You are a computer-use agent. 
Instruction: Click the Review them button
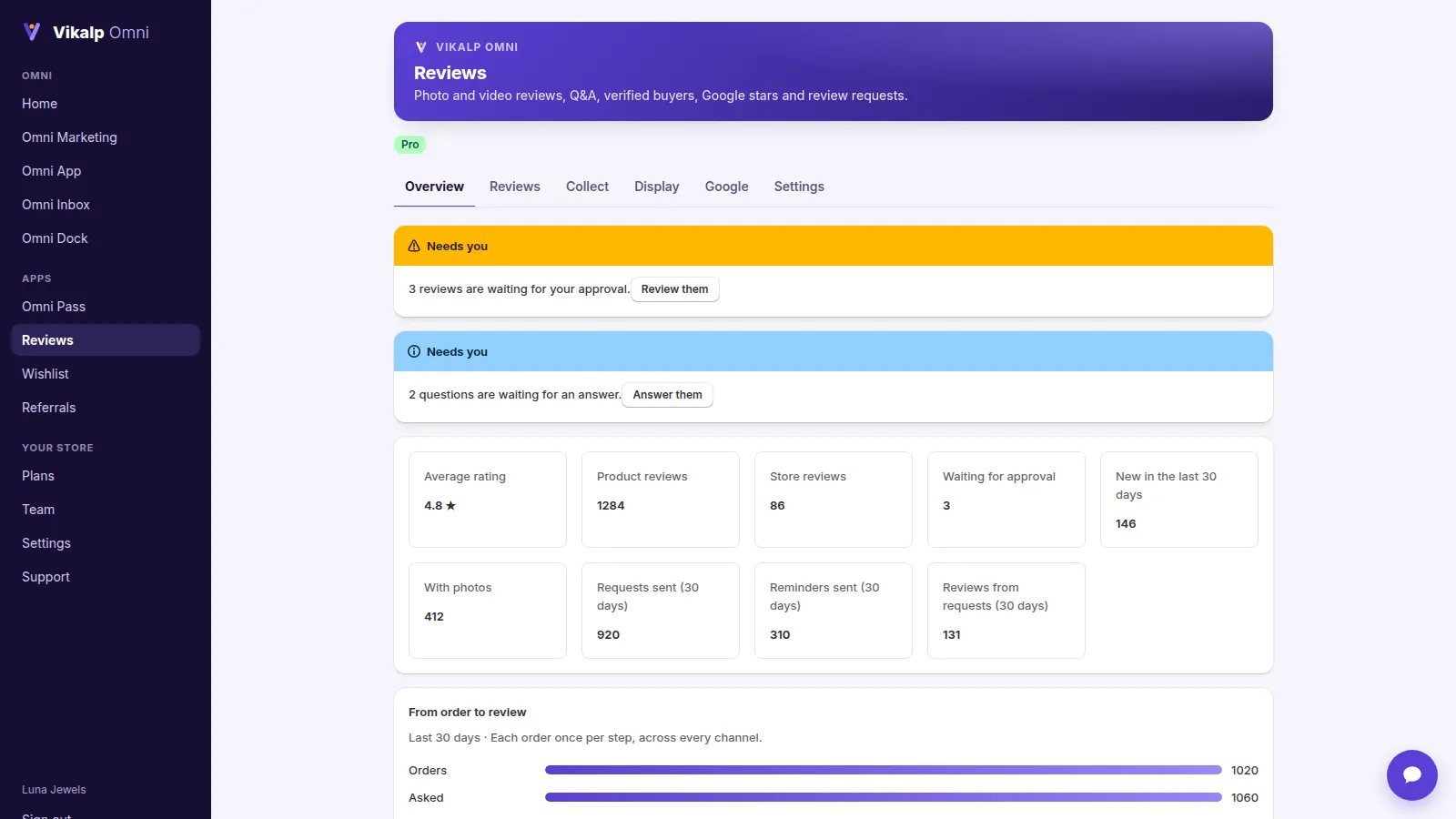click(x=674, y=289)
